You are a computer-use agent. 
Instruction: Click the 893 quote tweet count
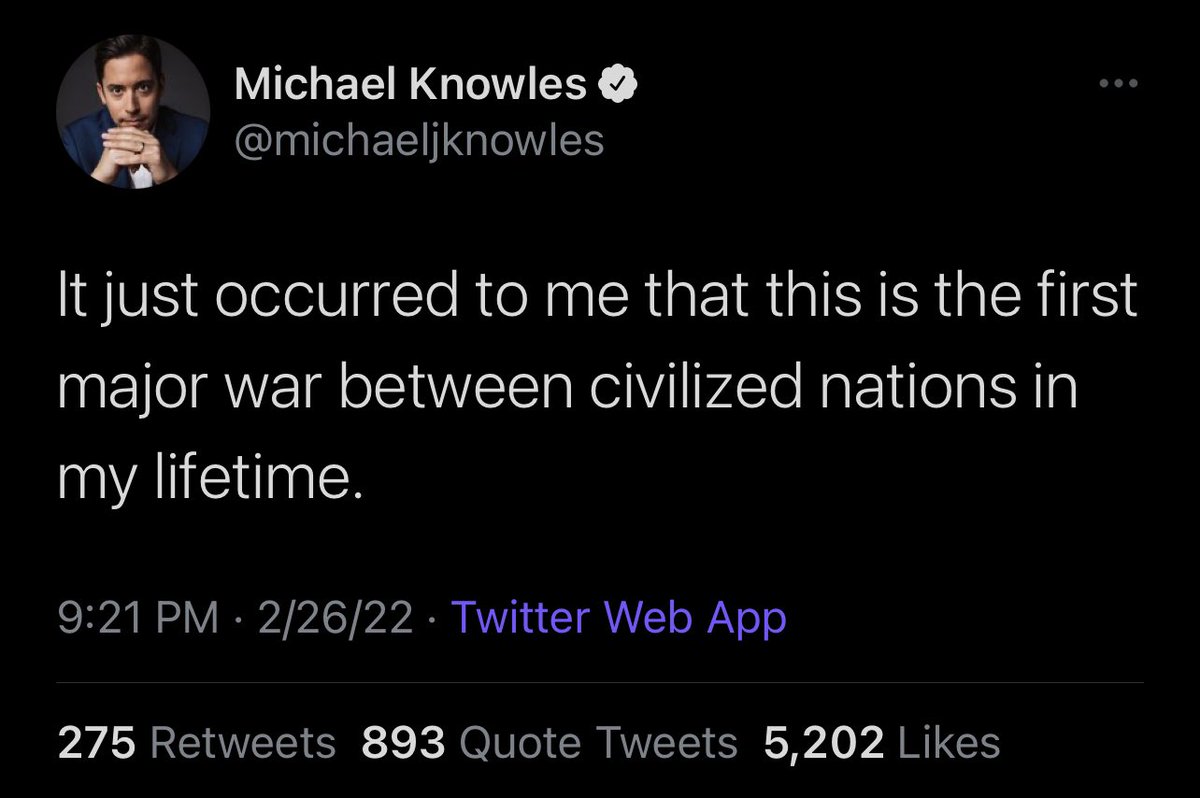(x=402, y=742)
